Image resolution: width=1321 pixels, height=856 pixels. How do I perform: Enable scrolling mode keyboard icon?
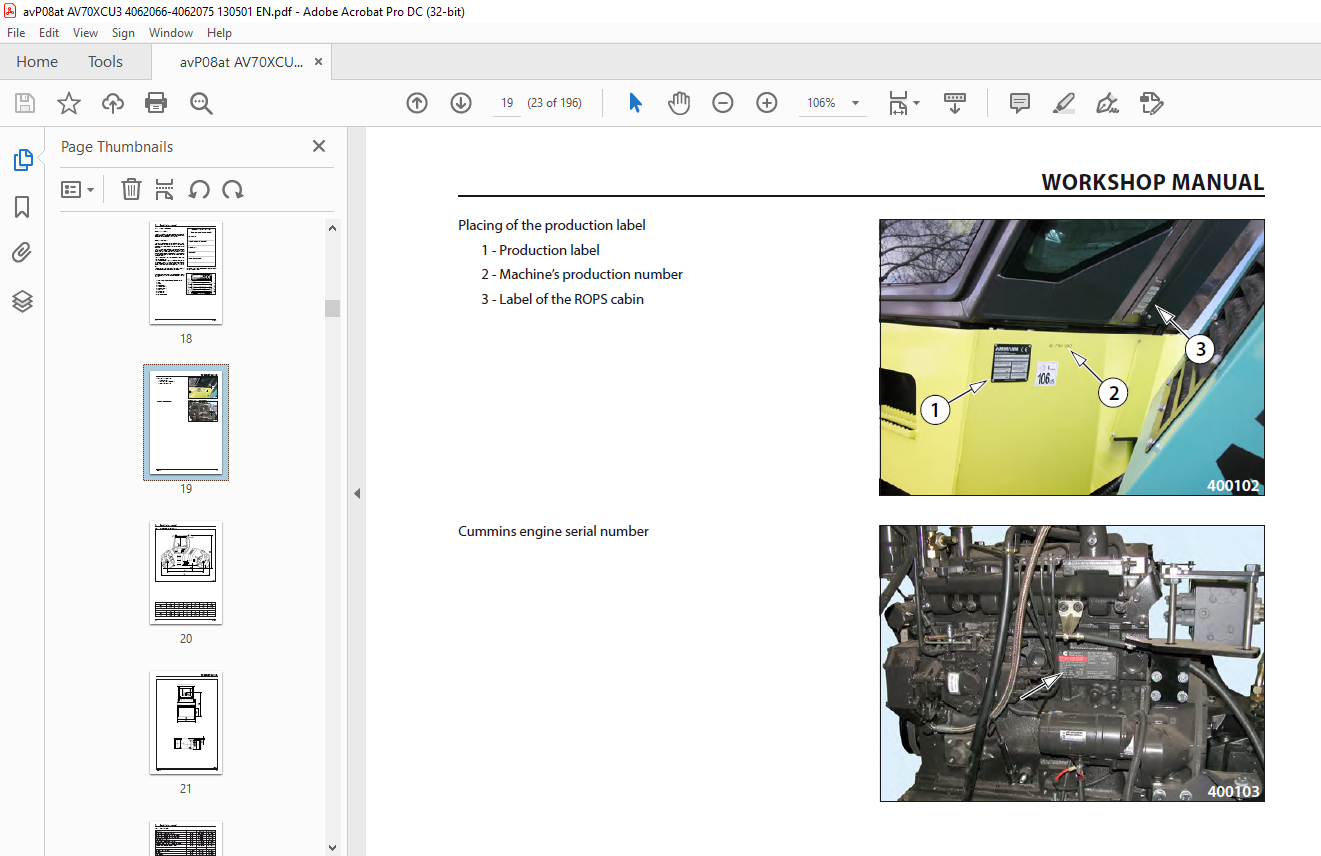coord(955,103)
